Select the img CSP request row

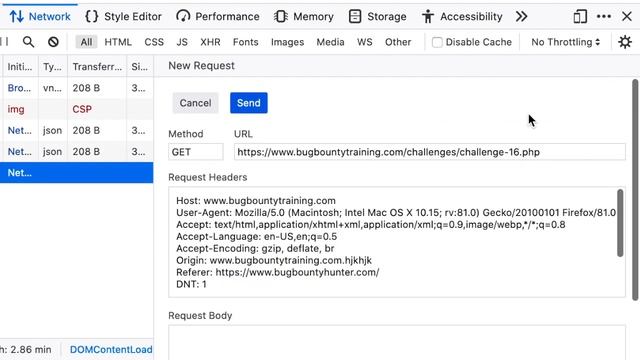pos(77,109)
